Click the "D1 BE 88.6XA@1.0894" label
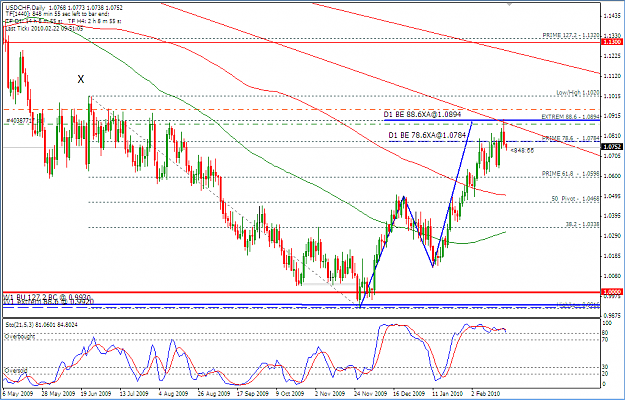This screenshot has height=400, width=625. pyautogui.click(x=423, y=114)
